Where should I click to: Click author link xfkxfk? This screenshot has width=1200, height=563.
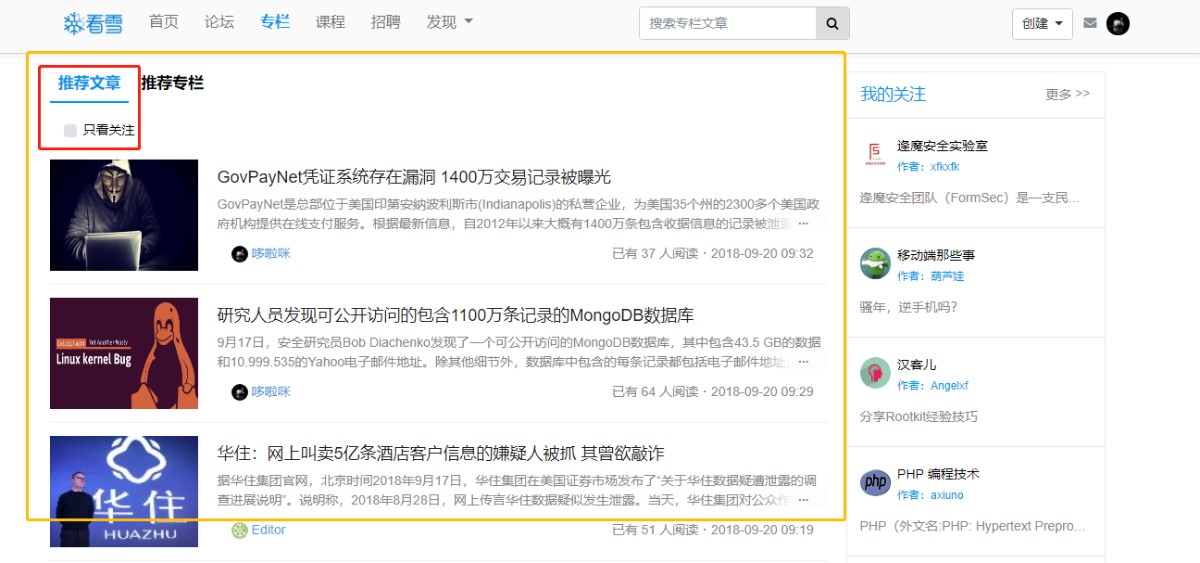(x=945, y=167)
